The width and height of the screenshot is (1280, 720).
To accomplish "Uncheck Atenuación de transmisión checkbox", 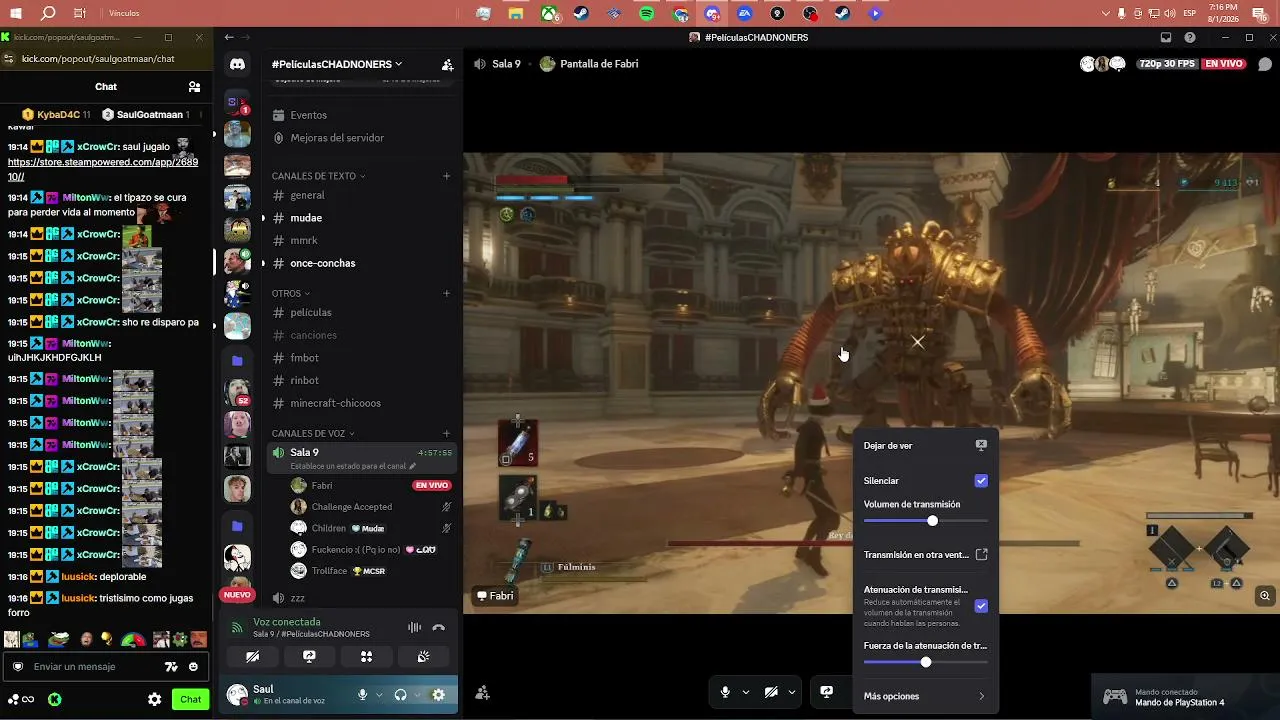I will tap(981, 606).
